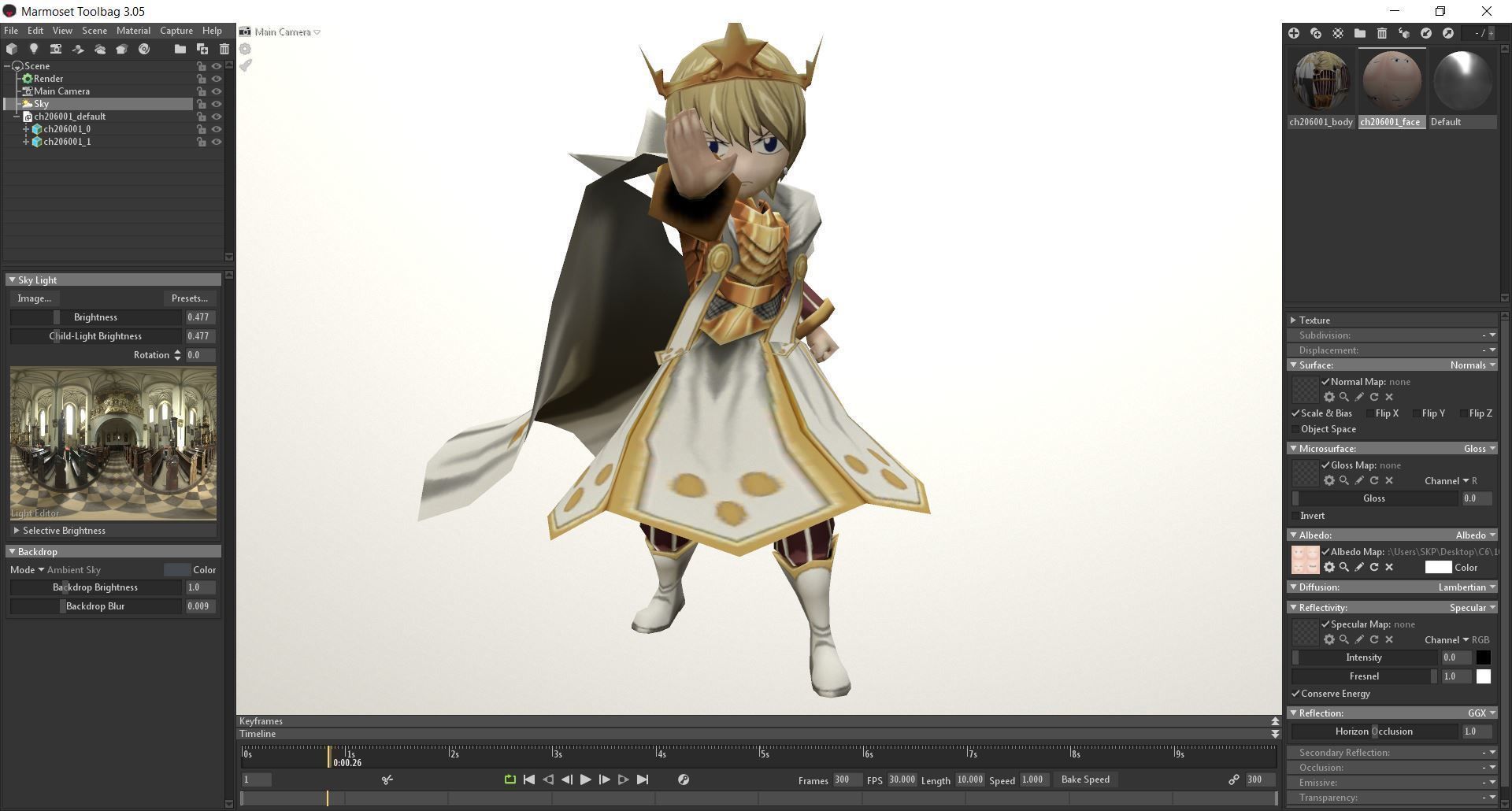Enable Object Space checkbox
This screenshot has height=811, width=1512.
(1295, 429)
